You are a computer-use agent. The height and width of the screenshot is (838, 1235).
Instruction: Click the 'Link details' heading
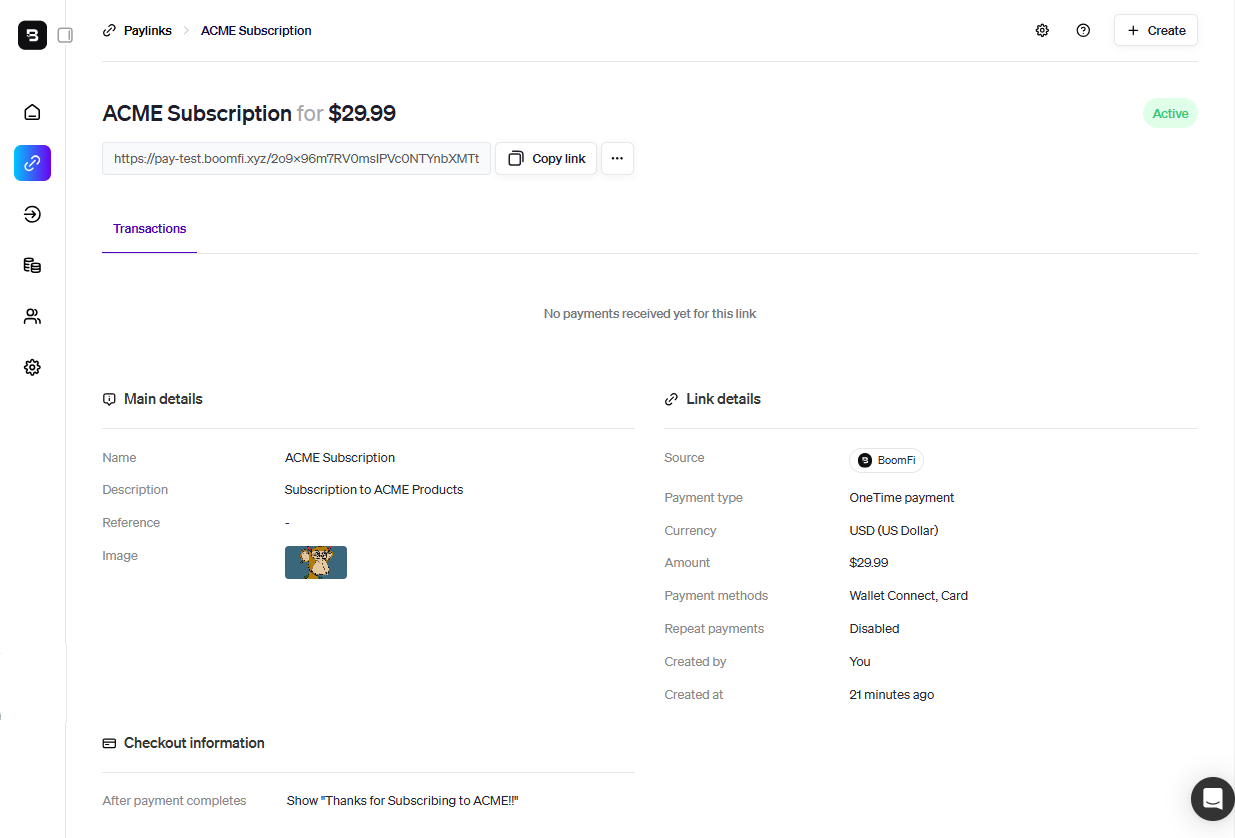(723, 399)
